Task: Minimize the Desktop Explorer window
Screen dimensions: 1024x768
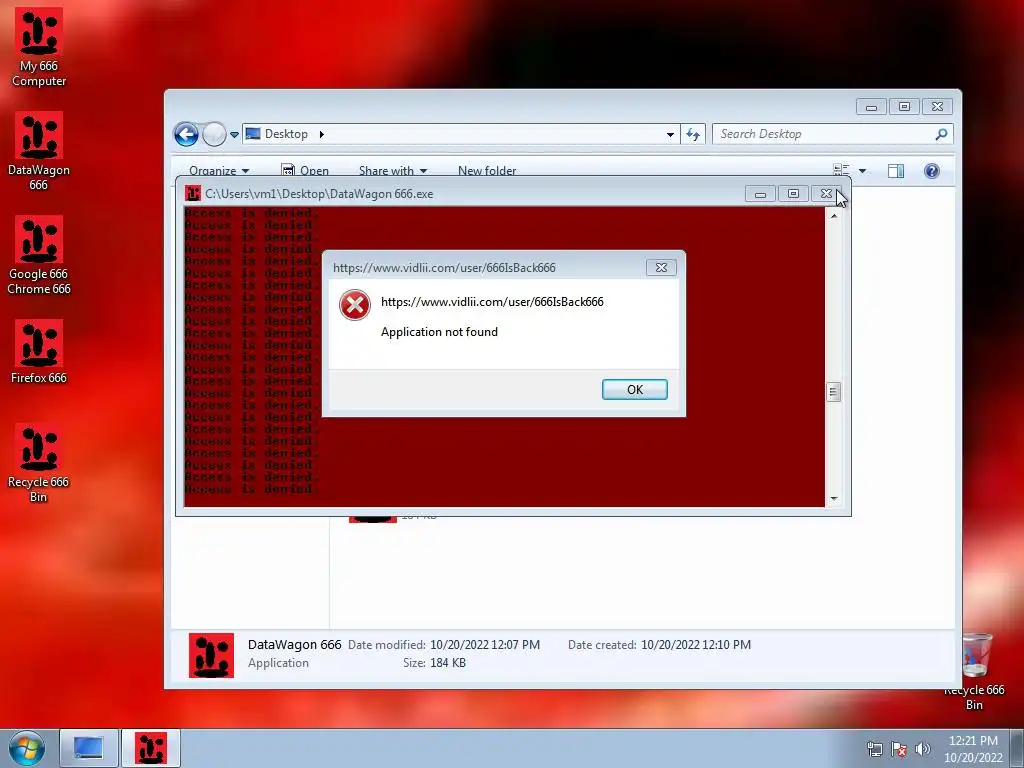Action: (871, 106)
